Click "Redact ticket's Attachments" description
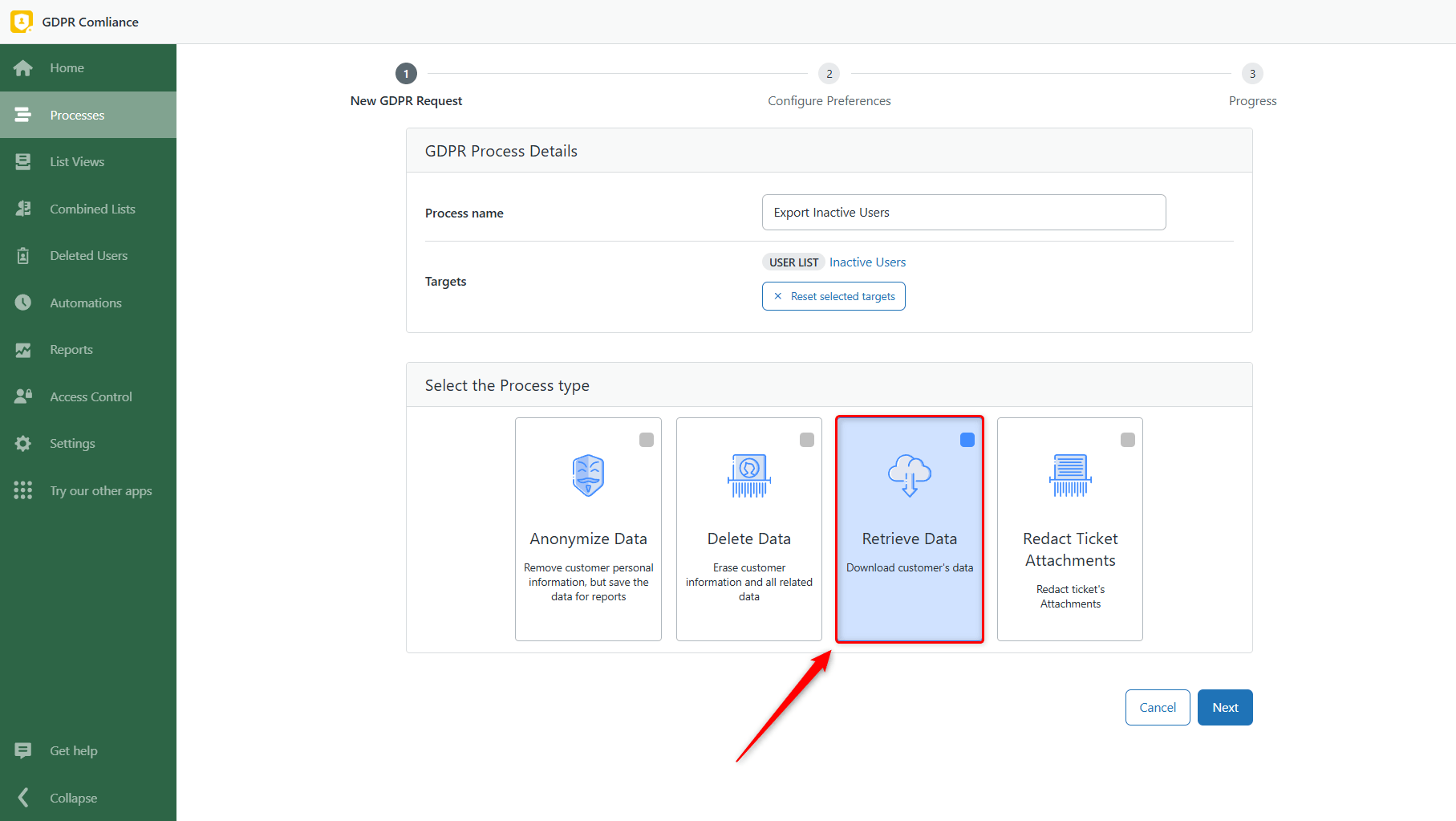1456x821 pixels. pos(1070,596)
